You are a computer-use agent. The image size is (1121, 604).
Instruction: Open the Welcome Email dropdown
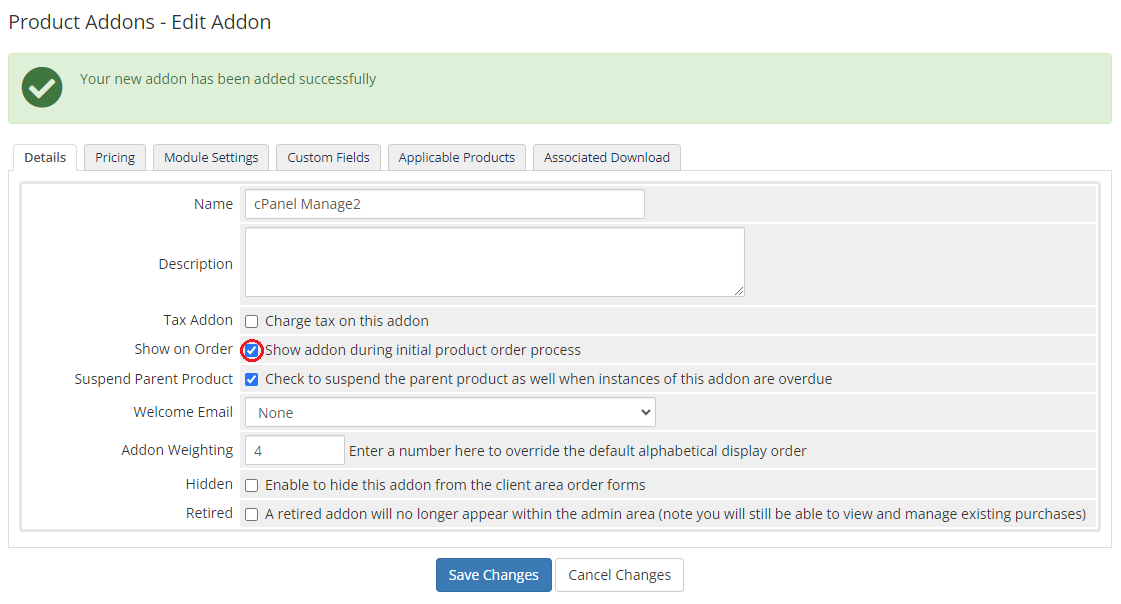point(450,412)
